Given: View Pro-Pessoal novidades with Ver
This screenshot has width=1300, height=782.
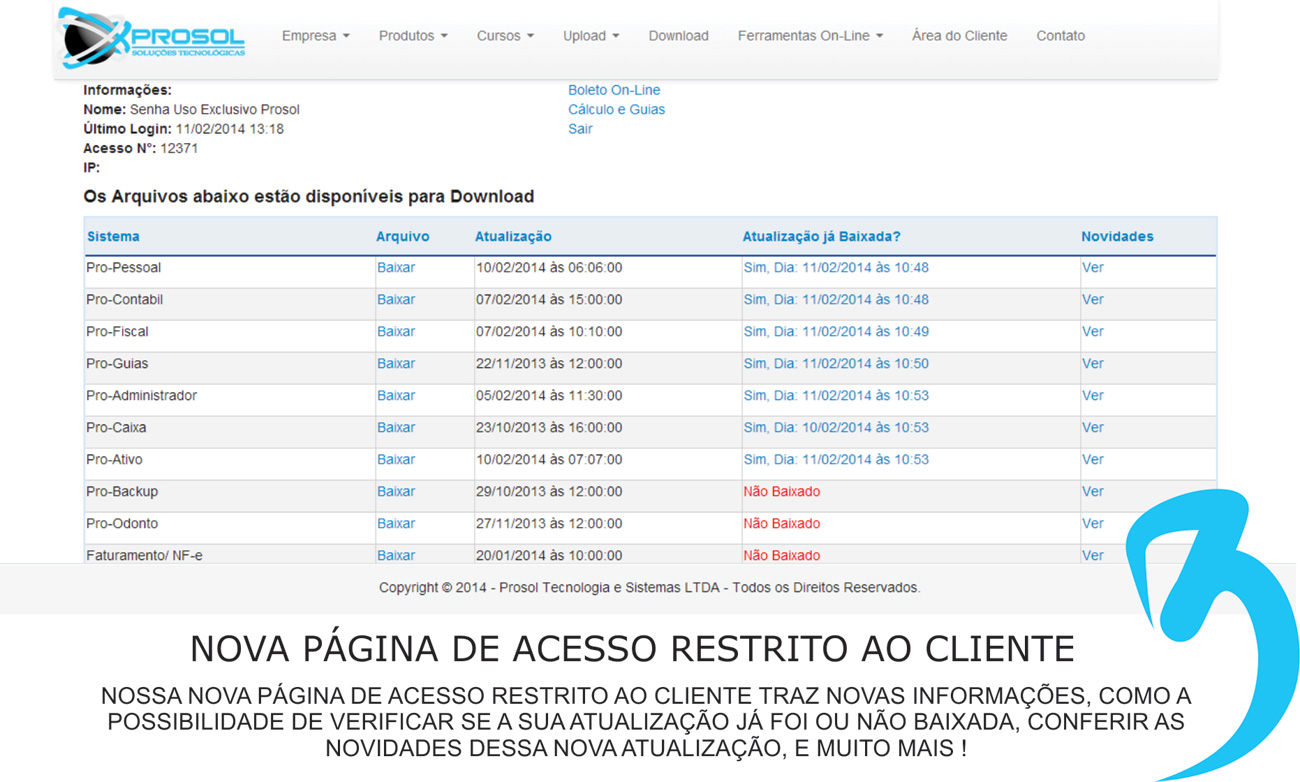Looking at the screenshot, I should (x=1092, y=268).
